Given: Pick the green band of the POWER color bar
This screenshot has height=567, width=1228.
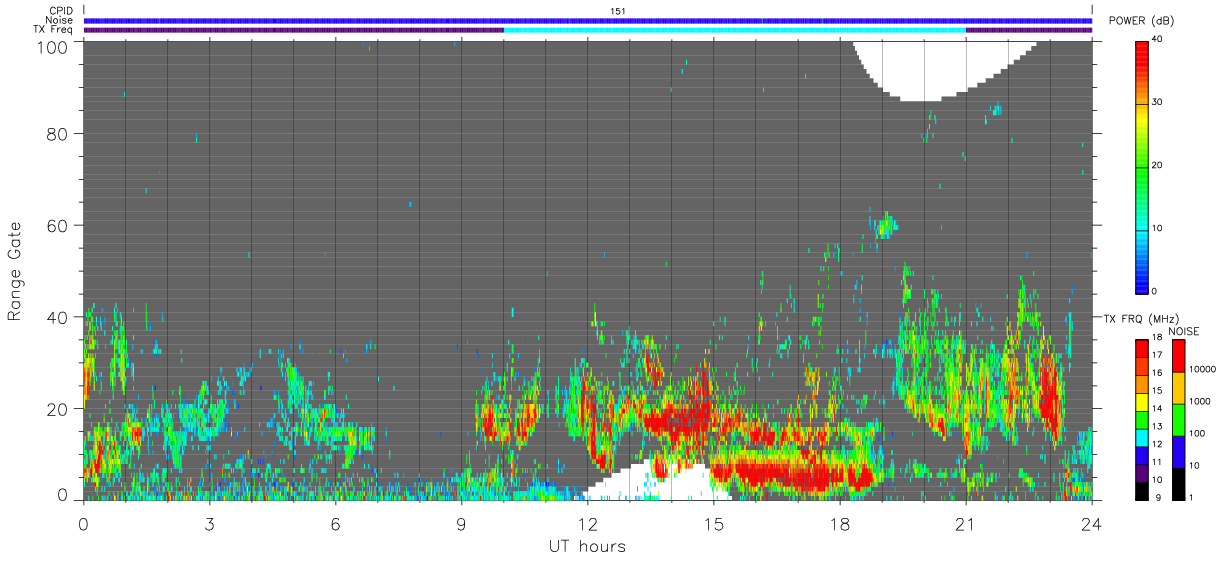Looking at the screenshot, I should 1141,170.
